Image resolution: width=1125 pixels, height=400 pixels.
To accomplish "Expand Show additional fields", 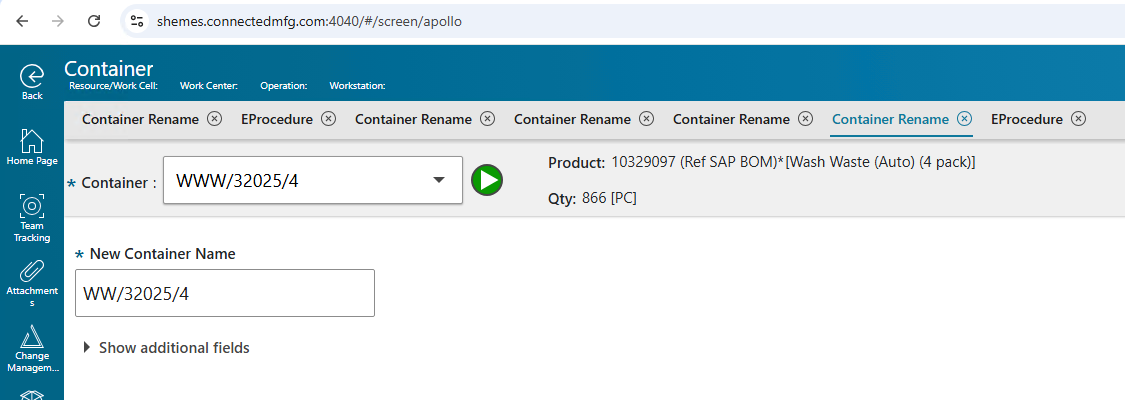I will coord(166,348).
